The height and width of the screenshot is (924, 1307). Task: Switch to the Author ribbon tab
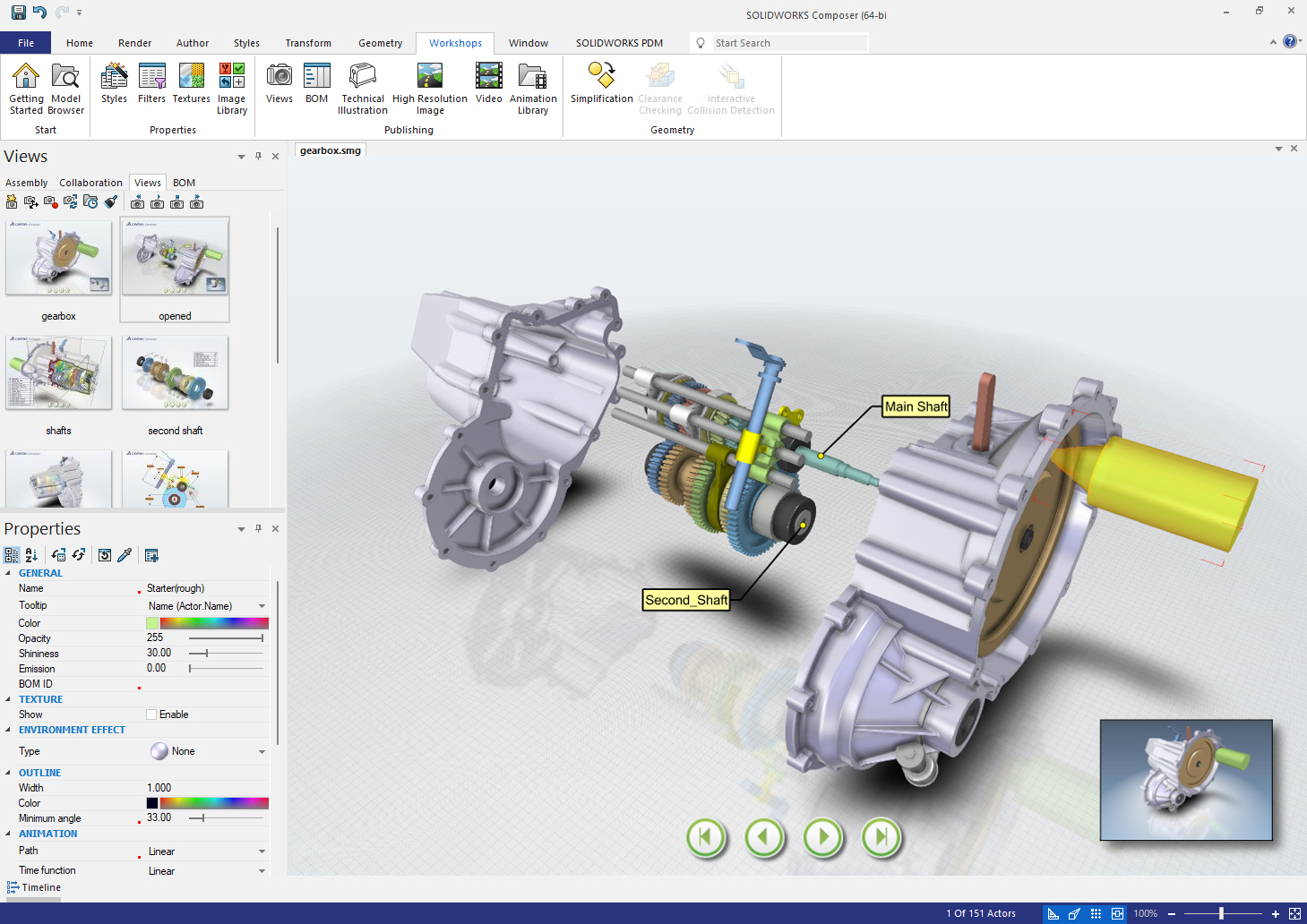coord(193,43)
